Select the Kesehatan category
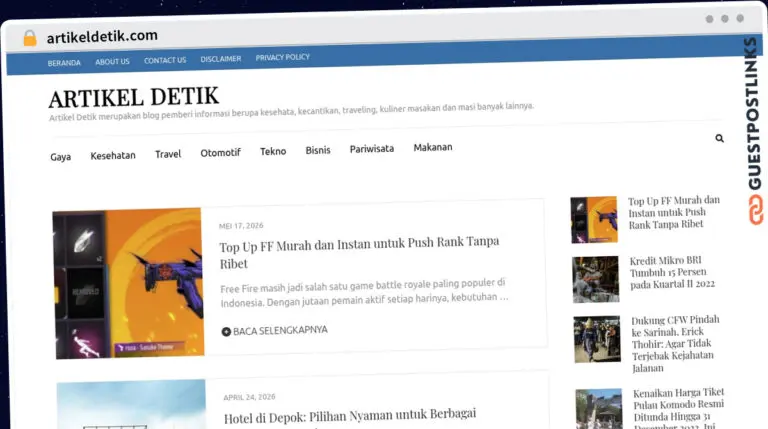 (113, 155)
